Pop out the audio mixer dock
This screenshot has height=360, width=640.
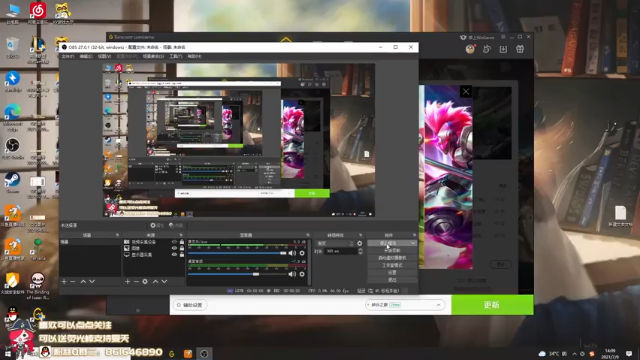[308, 235]
